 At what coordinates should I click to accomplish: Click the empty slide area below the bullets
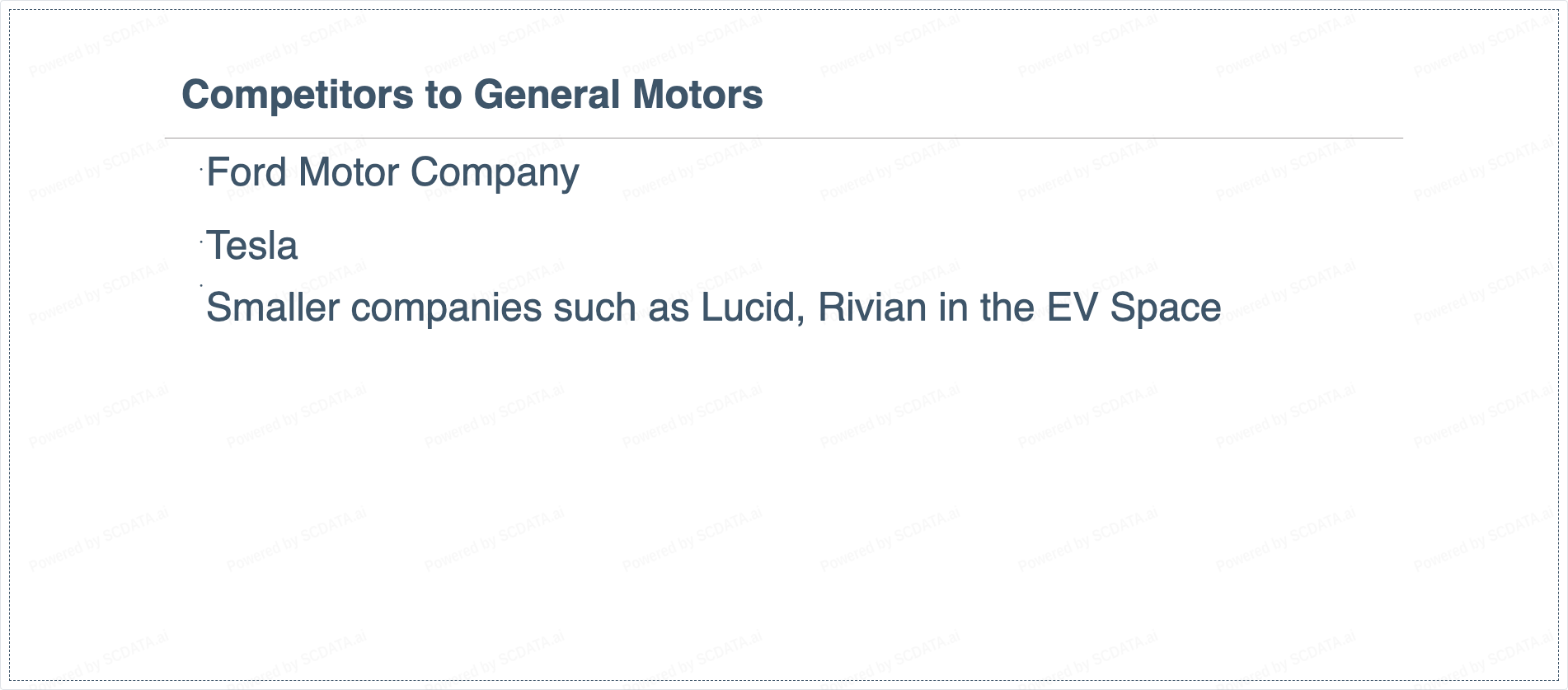click(783, 495)
